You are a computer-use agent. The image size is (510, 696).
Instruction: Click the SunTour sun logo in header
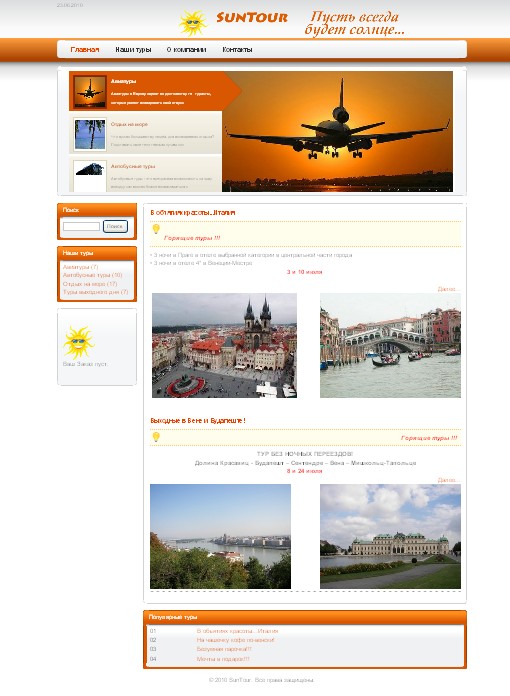point(192,23)
